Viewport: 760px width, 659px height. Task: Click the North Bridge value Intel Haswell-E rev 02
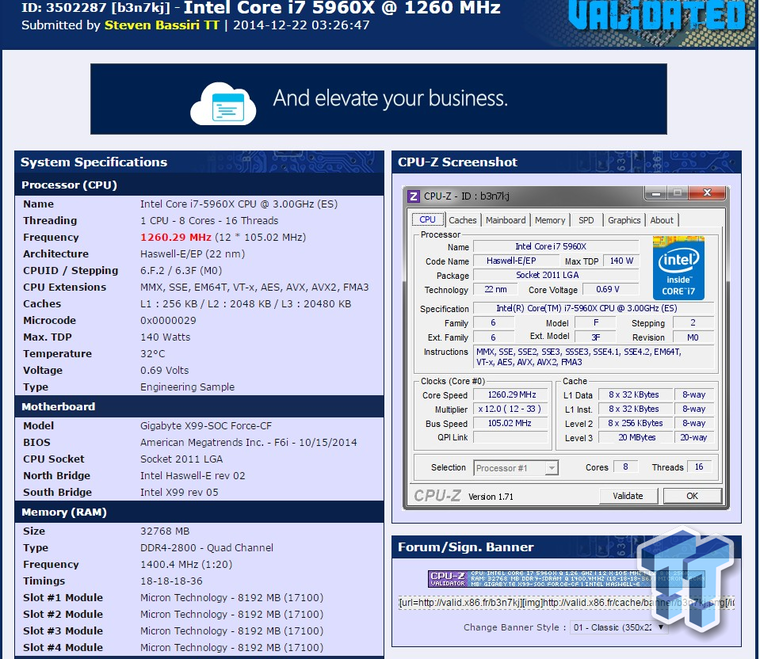pos(193,476)
